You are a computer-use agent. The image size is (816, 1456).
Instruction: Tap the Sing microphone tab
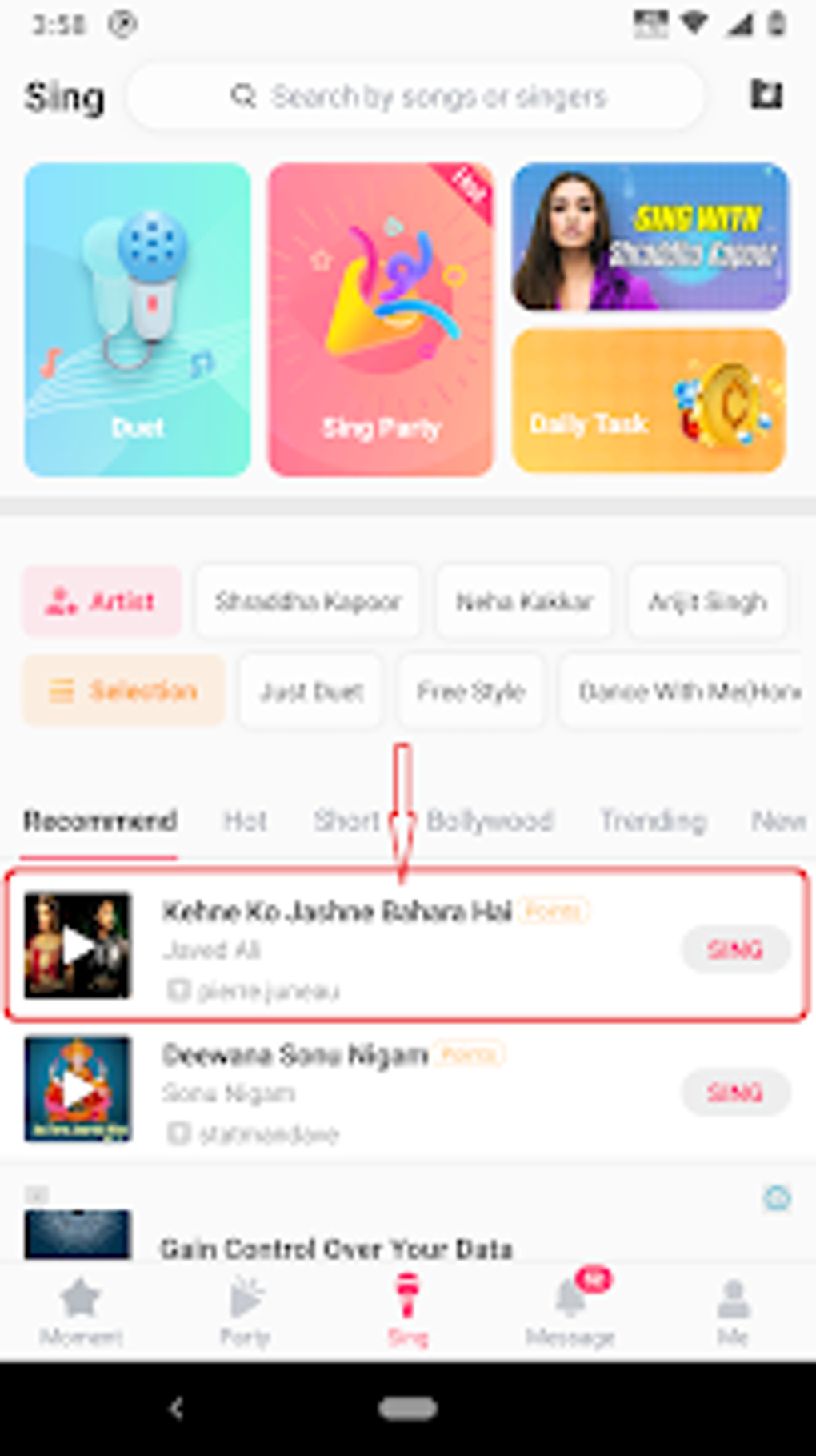[408, 1310]
